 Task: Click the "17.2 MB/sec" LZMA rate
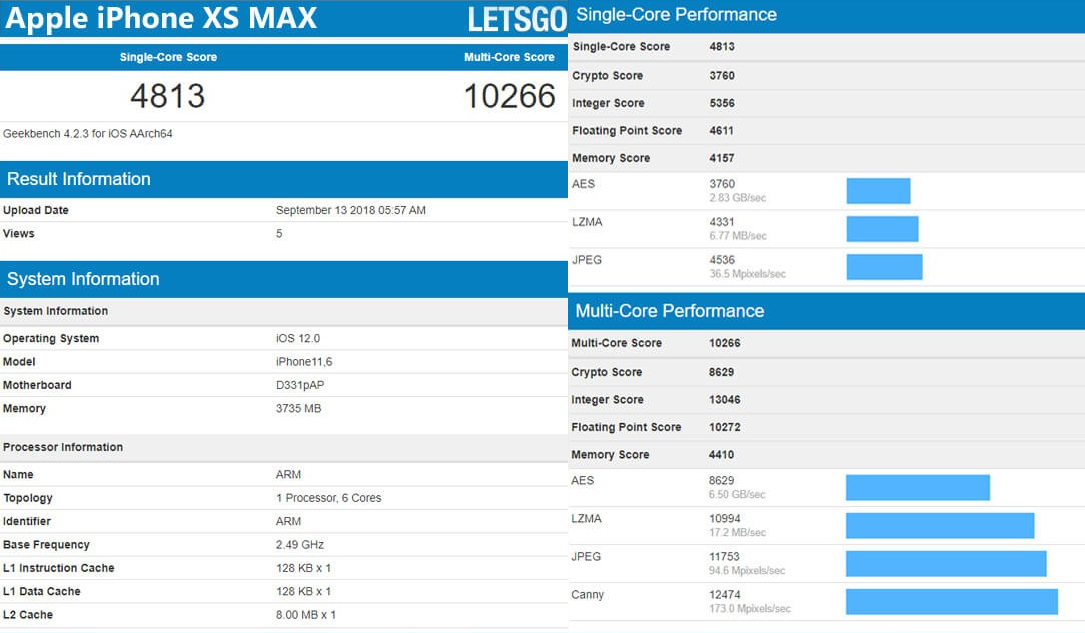point(737,533)
